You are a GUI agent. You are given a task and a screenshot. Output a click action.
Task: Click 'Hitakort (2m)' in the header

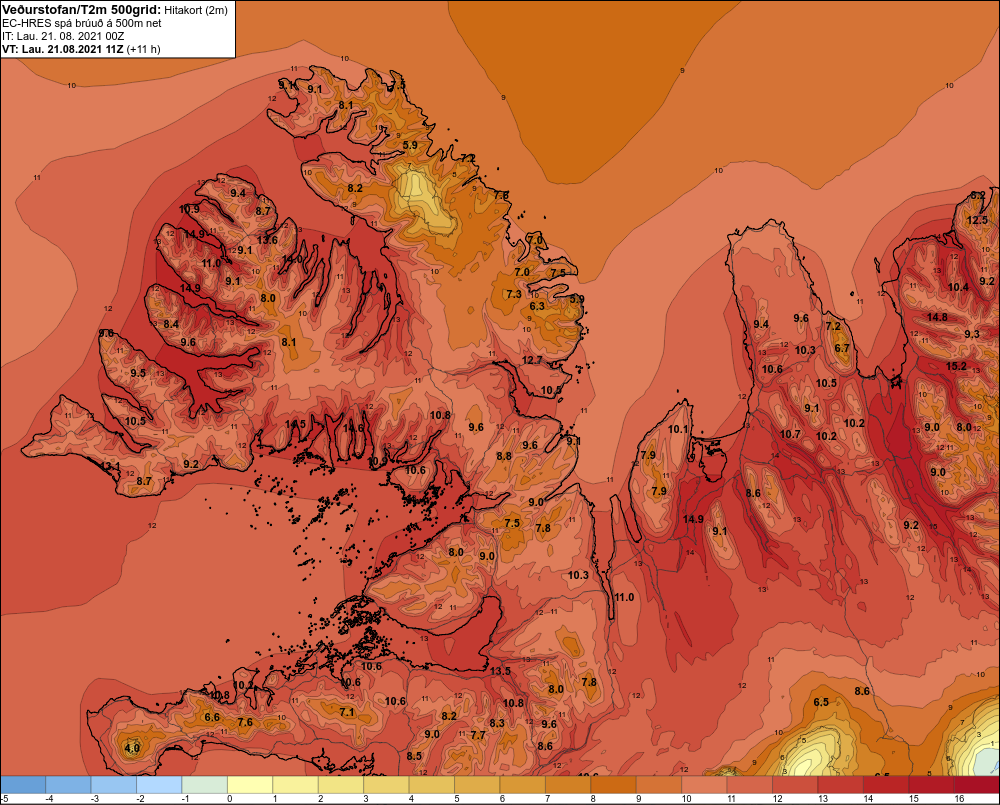[x=196, y=10]
